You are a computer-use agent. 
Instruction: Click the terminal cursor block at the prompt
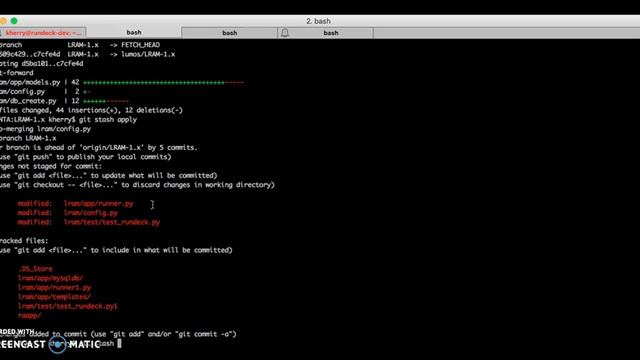click(x=119, y=343)
